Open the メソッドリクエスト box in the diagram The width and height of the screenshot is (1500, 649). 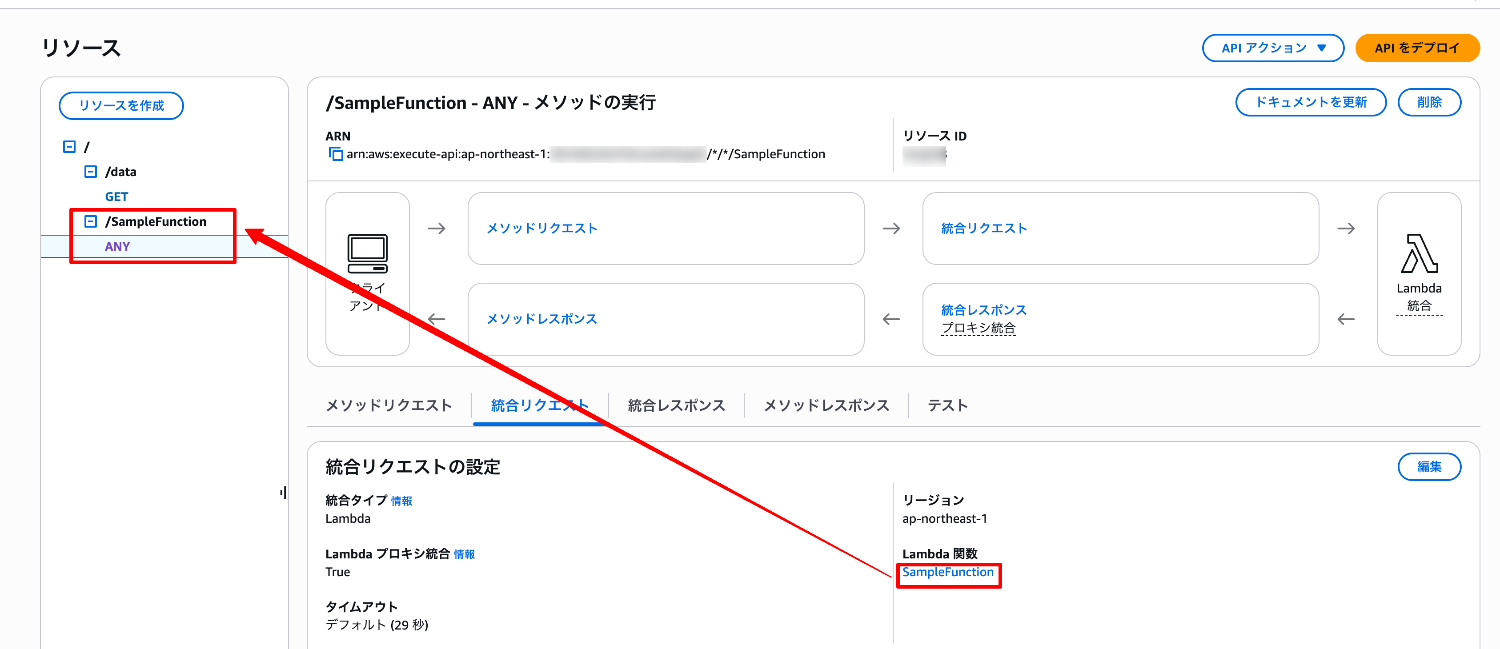point(666,228)
